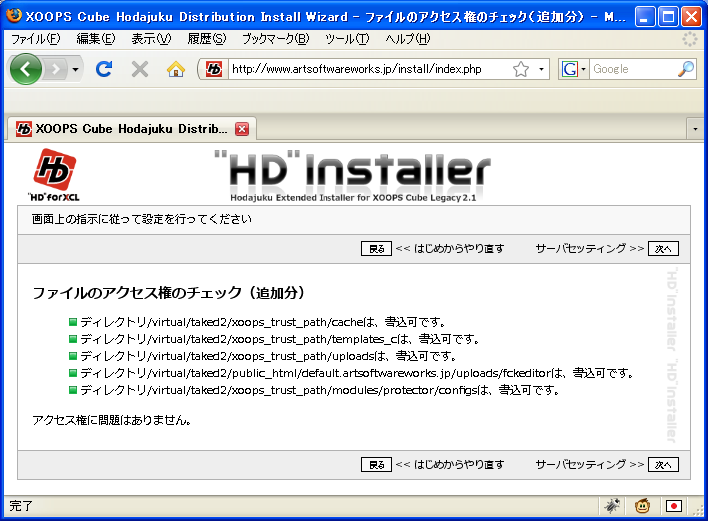Screen dimensions: 708x521
Task: Open the 編集(E) menu
Action: coord(96,39)
